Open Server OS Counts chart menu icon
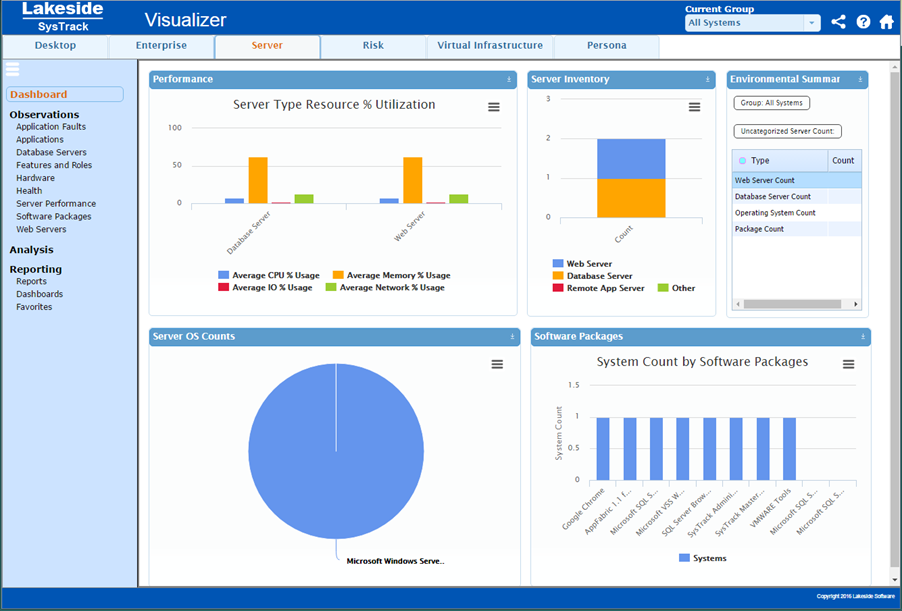 497,365
